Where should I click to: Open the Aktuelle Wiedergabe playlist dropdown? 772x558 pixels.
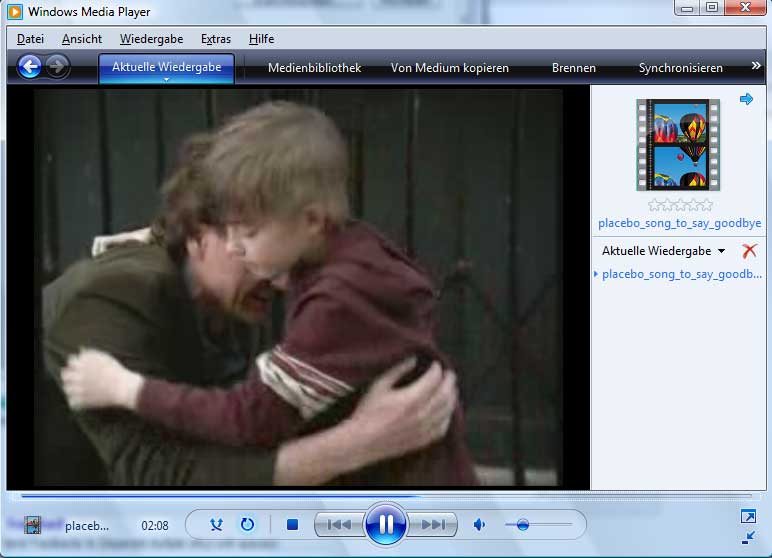(x=664, y=251)
